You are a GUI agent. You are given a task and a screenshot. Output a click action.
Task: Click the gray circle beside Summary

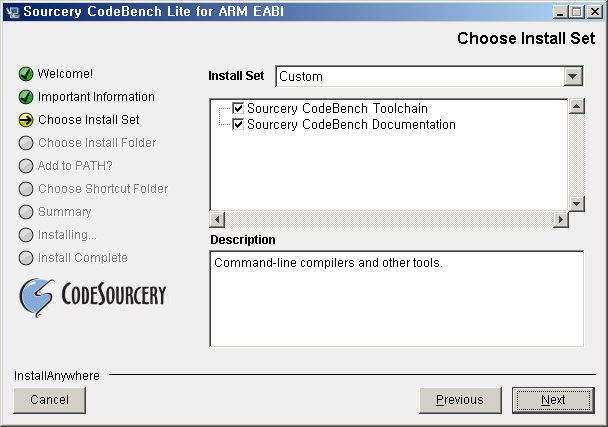pos(26,212)
